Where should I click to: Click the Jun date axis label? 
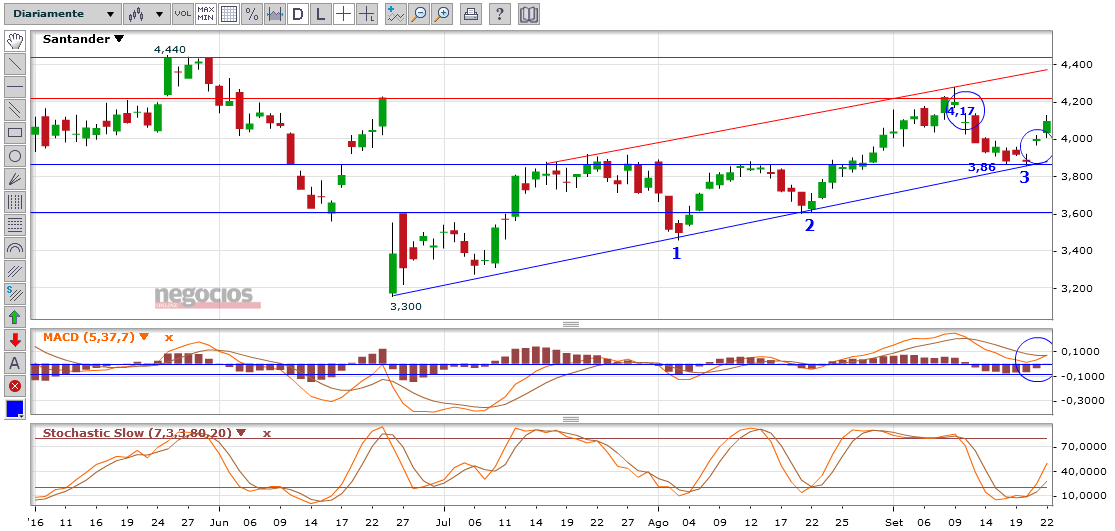[219, 520]
